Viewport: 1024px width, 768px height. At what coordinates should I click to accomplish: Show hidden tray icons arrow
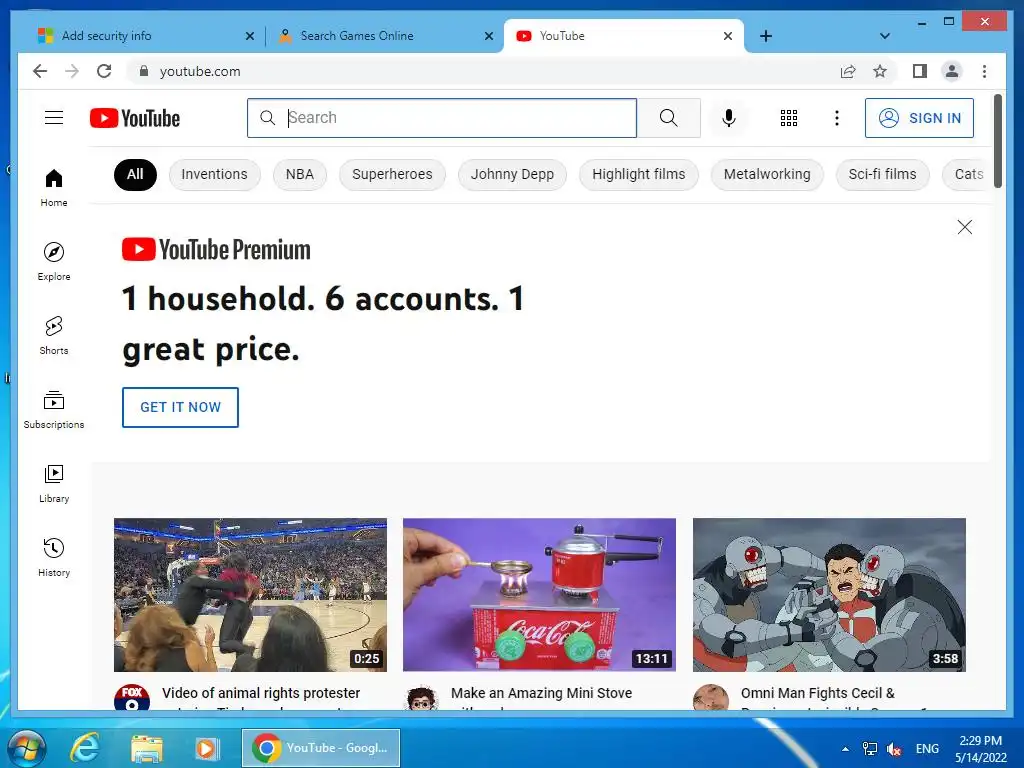click(x=846, y=749)
